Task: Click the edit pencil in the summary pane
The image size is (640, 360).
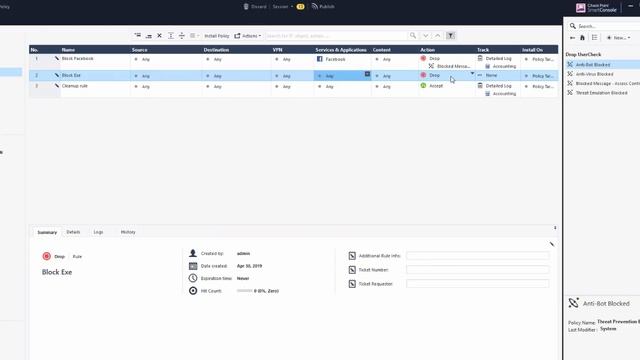Action: 551,244
